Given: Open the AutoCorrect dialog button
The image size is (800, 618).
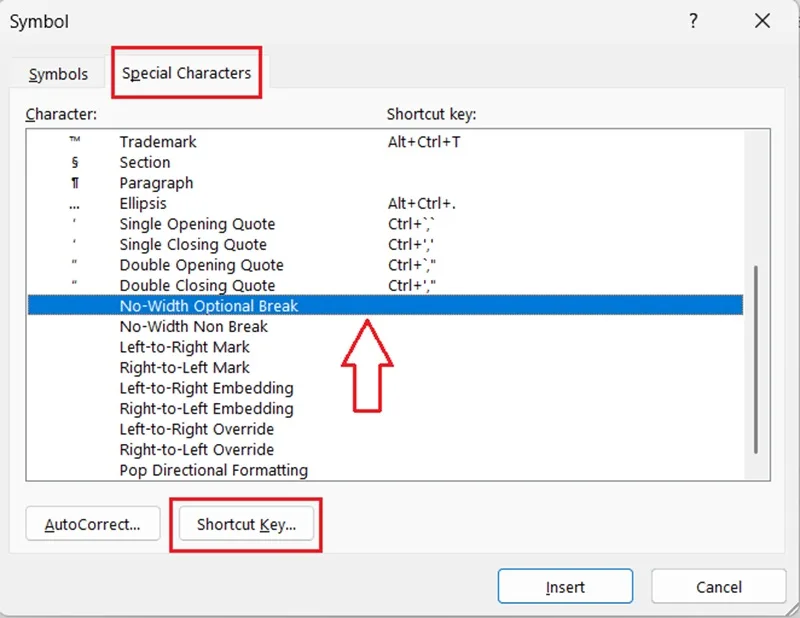Looking at the screenshot, I should click(93, 524).
